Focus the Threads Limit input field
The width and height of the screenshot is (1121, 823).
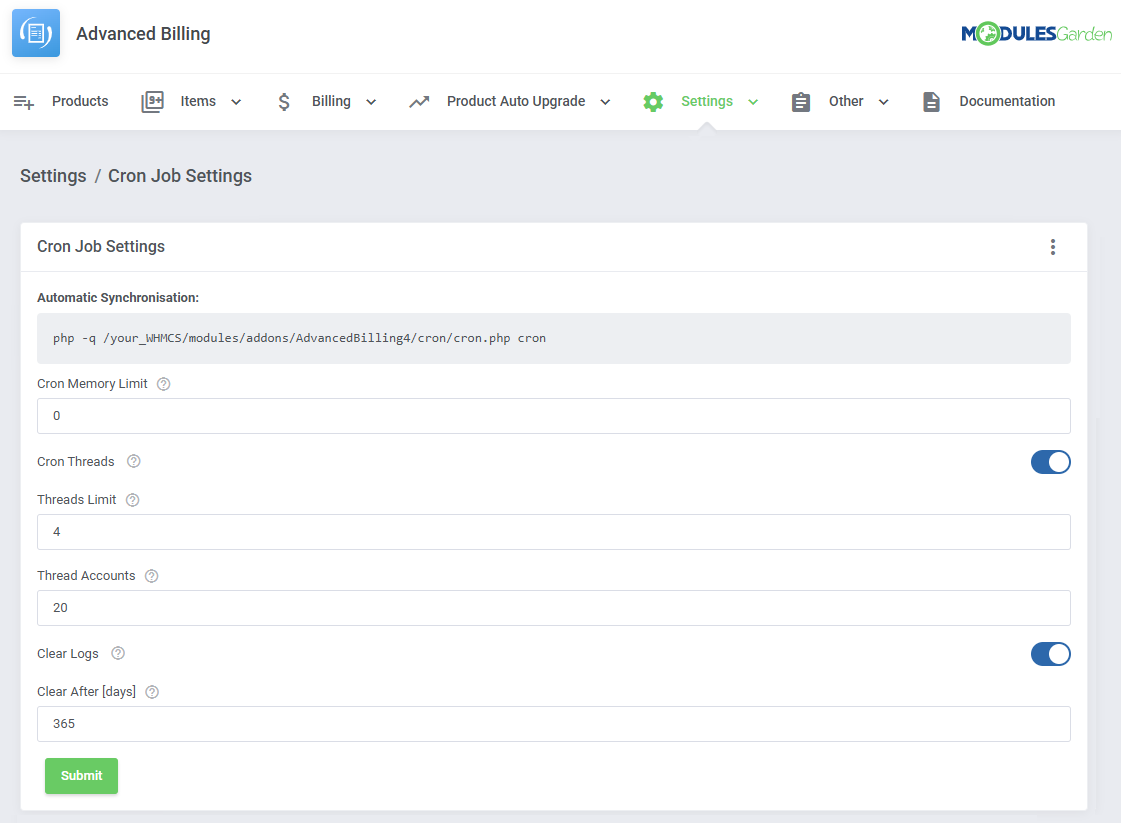[x=553, y=532]
